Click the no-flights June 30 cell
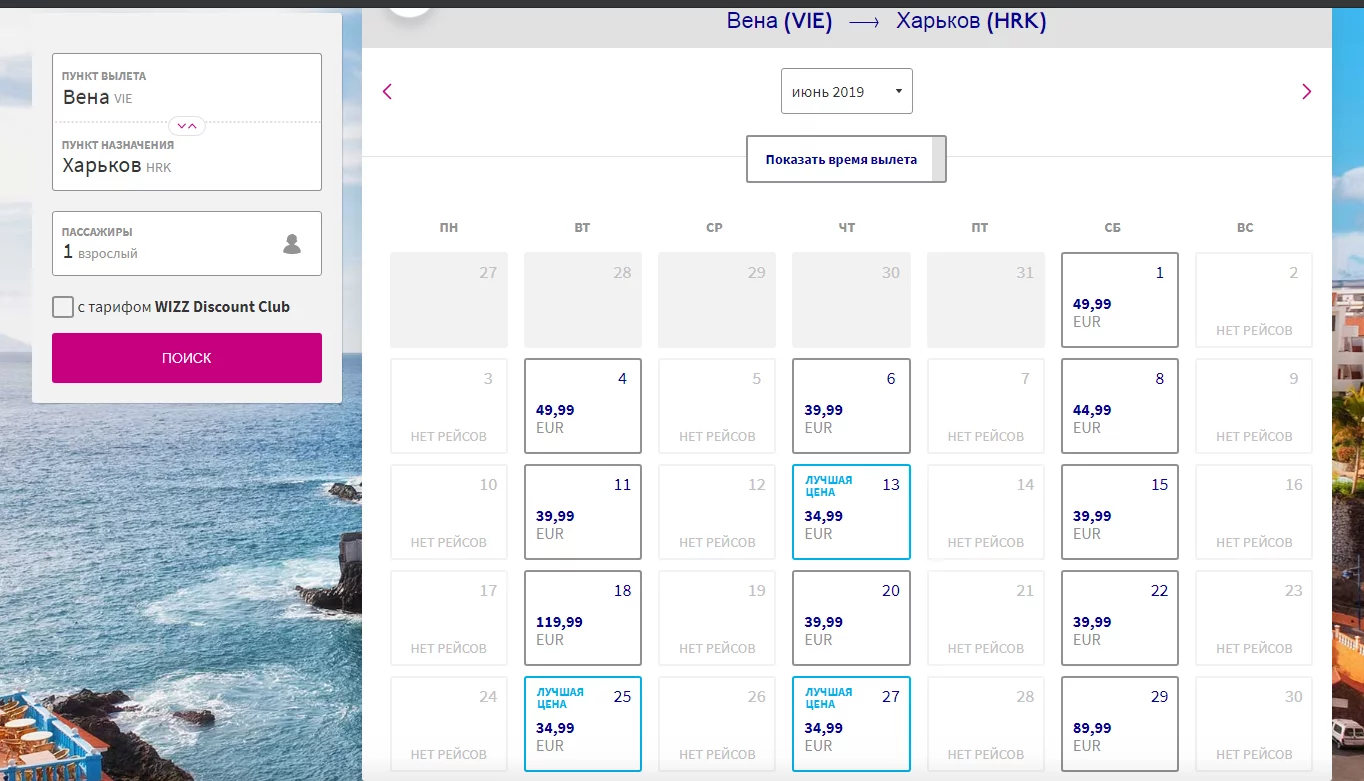Viewport: 1364px width, 781px height. tap(1254, 724)
